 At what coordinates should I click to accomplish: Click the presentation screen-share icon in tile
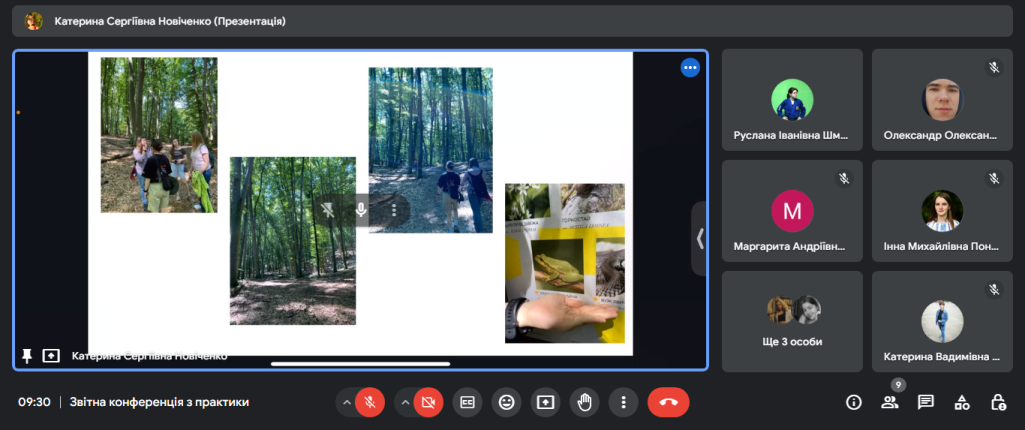coord(51,356)
